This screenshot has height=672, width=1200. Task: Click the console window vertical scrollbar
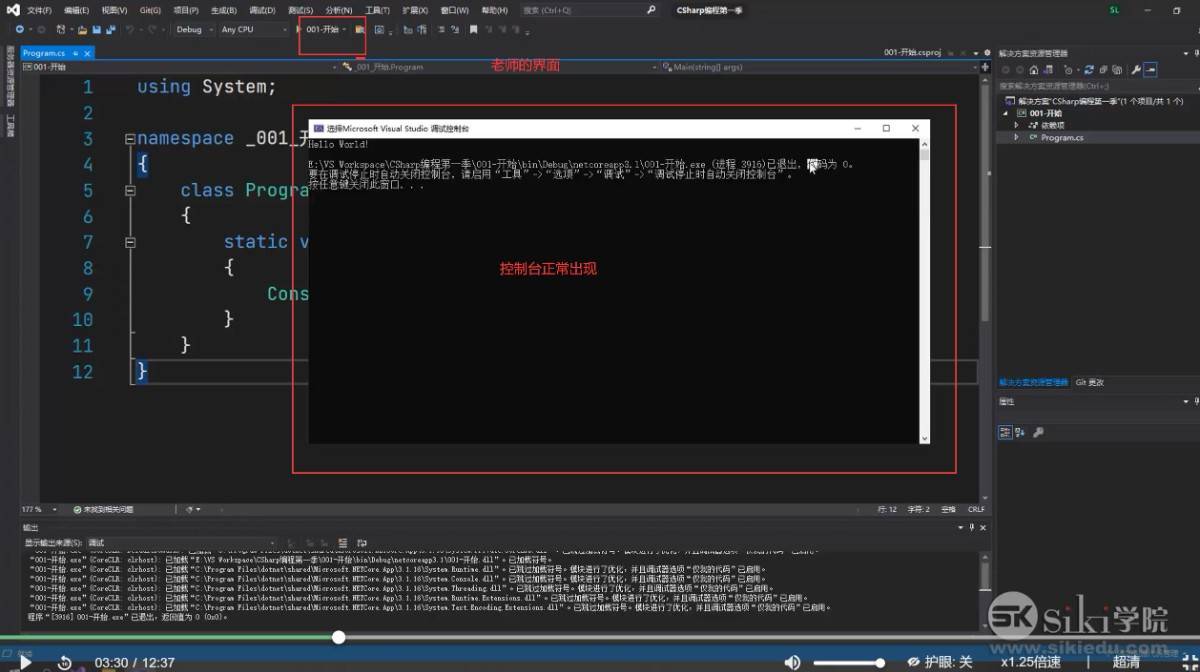tap(924, 290)
